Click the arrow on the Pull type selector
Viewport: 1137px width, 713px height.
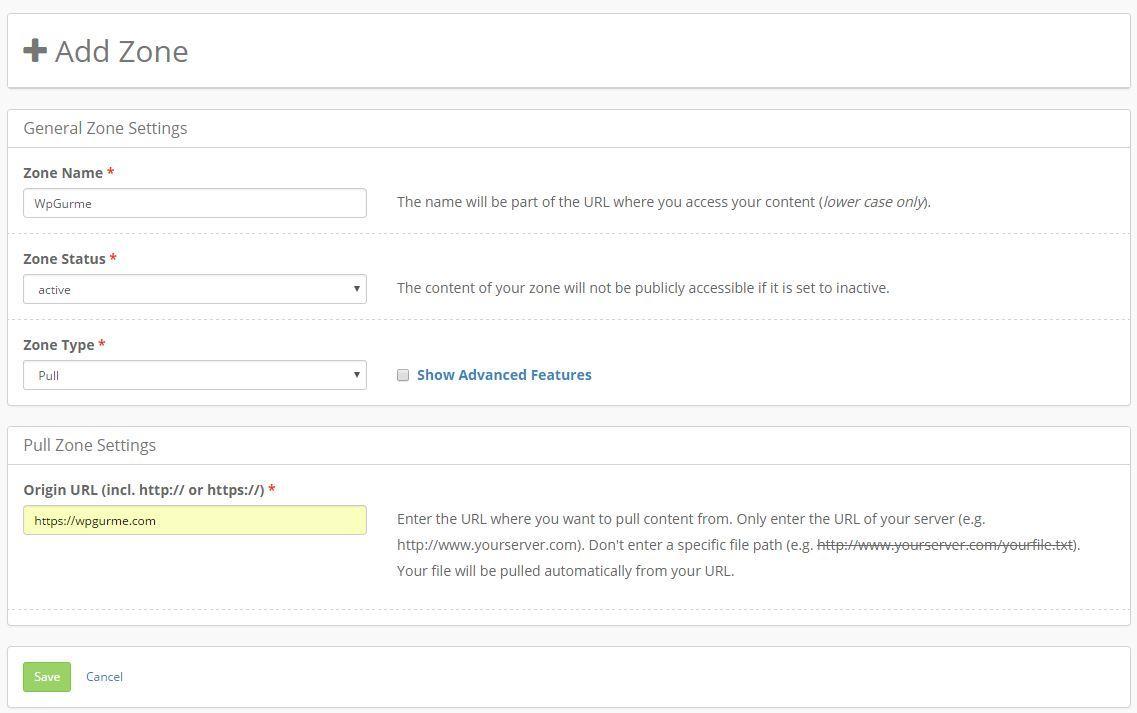coord(356,375)
